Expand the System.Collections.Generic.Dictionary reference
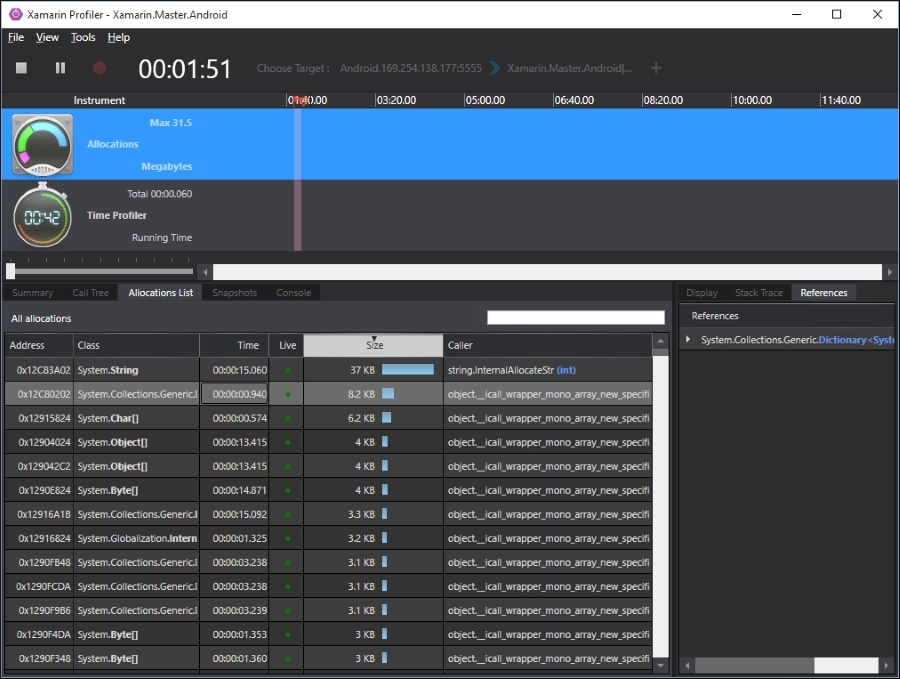The height and width of the screenshot is (679, 900). coord(688,340)
